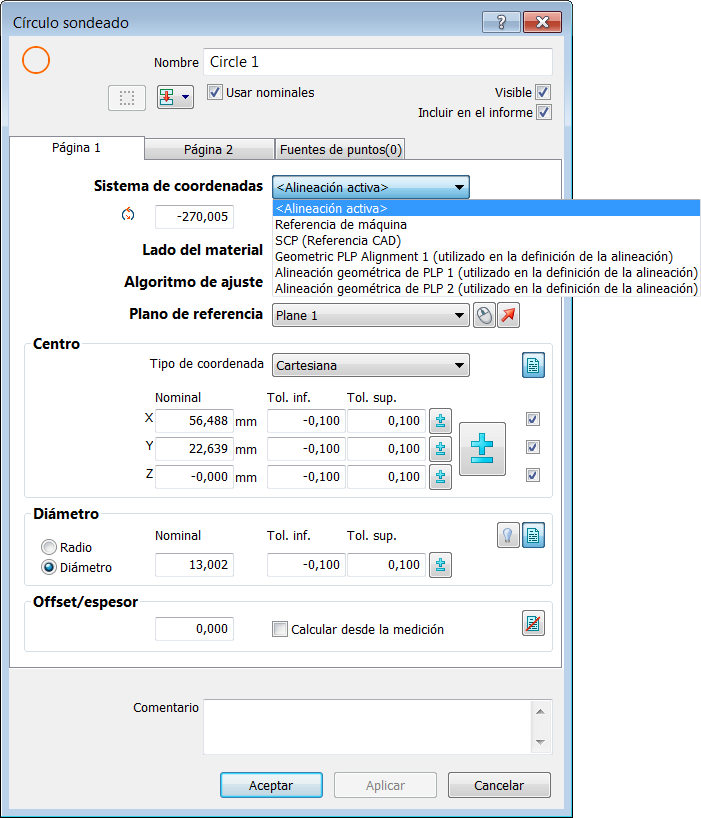This screenshot has width=701, height=818.
Task: Toggle Usar nominales checkbox
Action: coord(214,92)
